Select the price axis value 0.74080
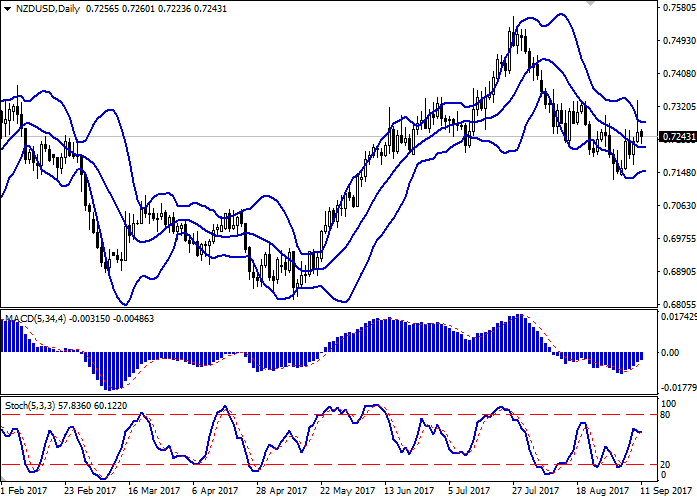The image size is (697, 498). tap(680, 73)
